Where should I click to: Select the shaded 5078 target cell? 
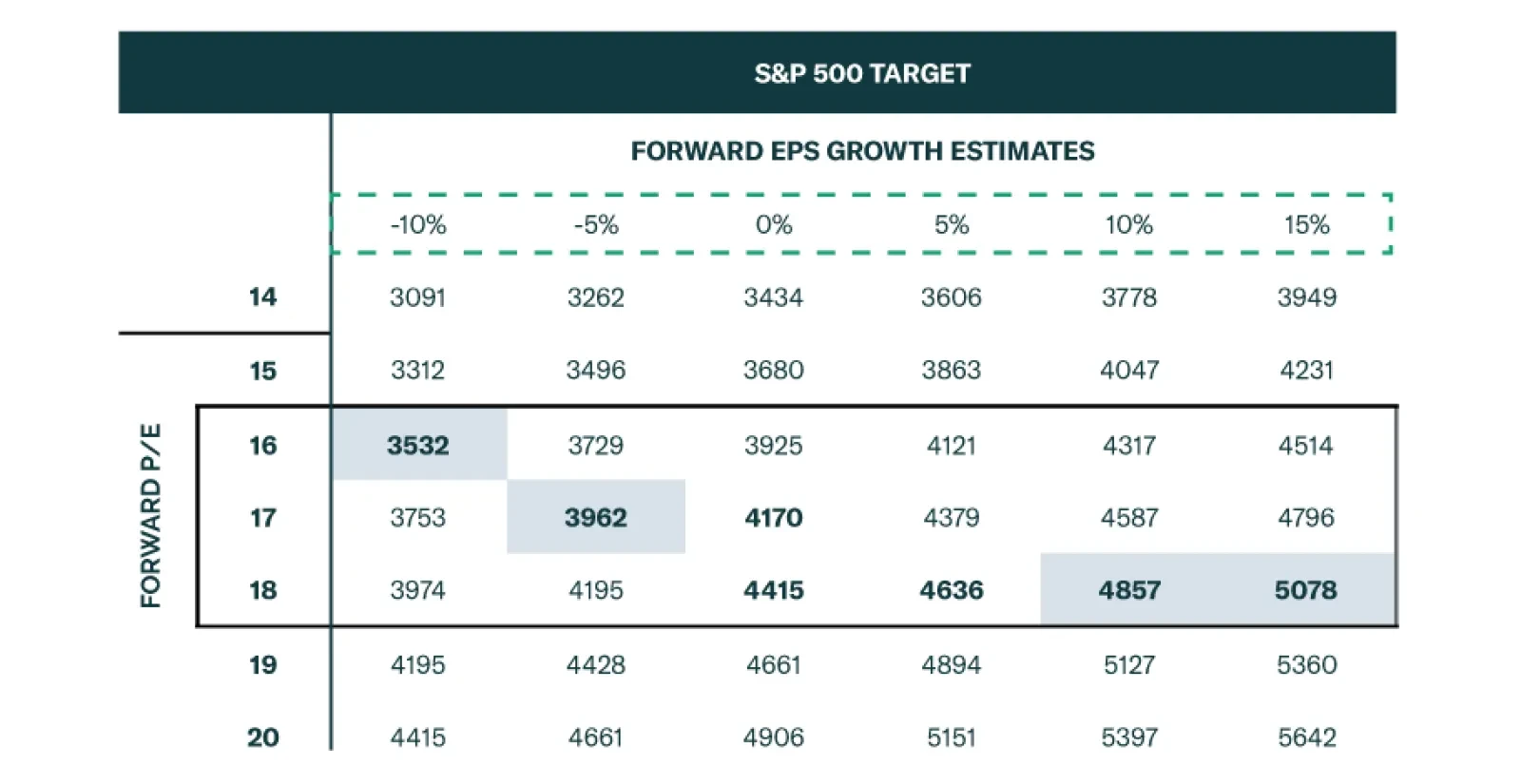1305,590
